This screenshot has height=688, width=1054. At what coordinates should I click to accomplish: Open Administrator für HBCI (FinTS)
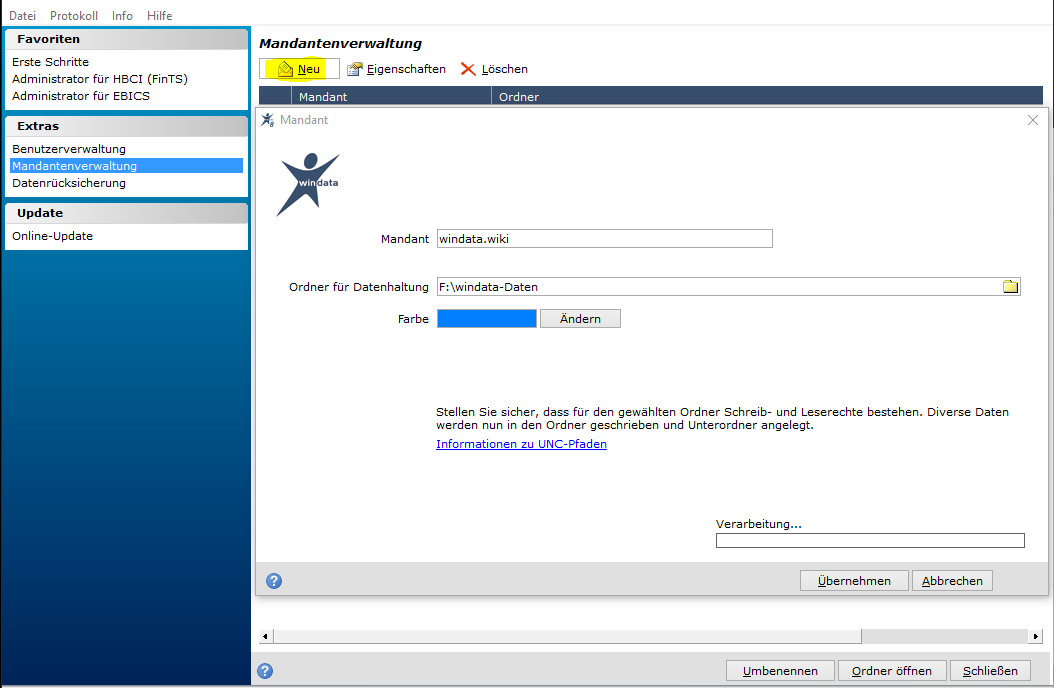pyautogui.click(x=99, y=79)
